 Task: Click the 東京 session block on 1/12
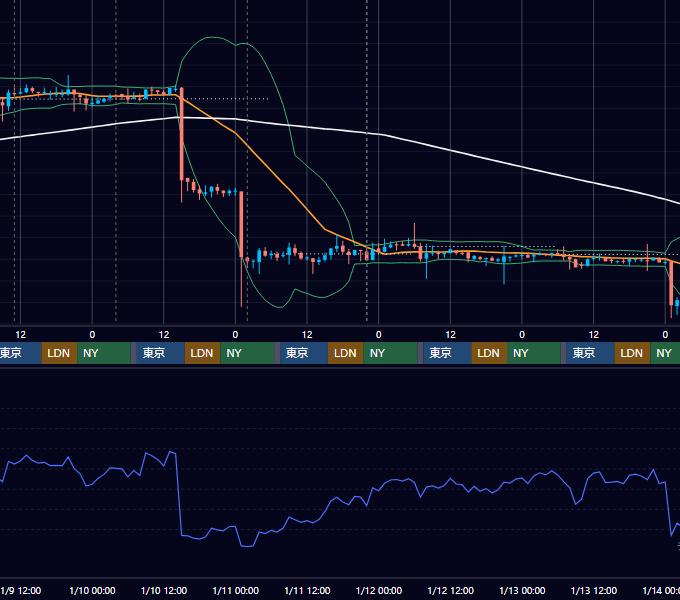pos(447,353)
